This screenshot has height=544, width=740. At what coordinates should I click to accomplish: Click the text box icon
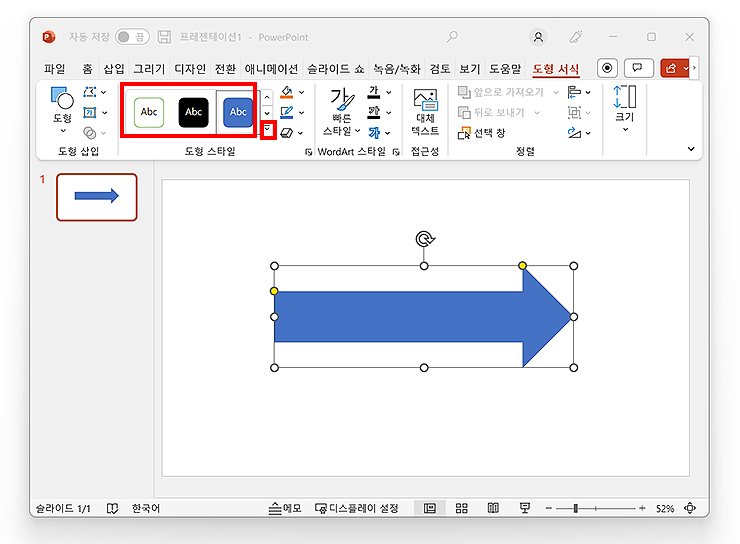[90, 112]
